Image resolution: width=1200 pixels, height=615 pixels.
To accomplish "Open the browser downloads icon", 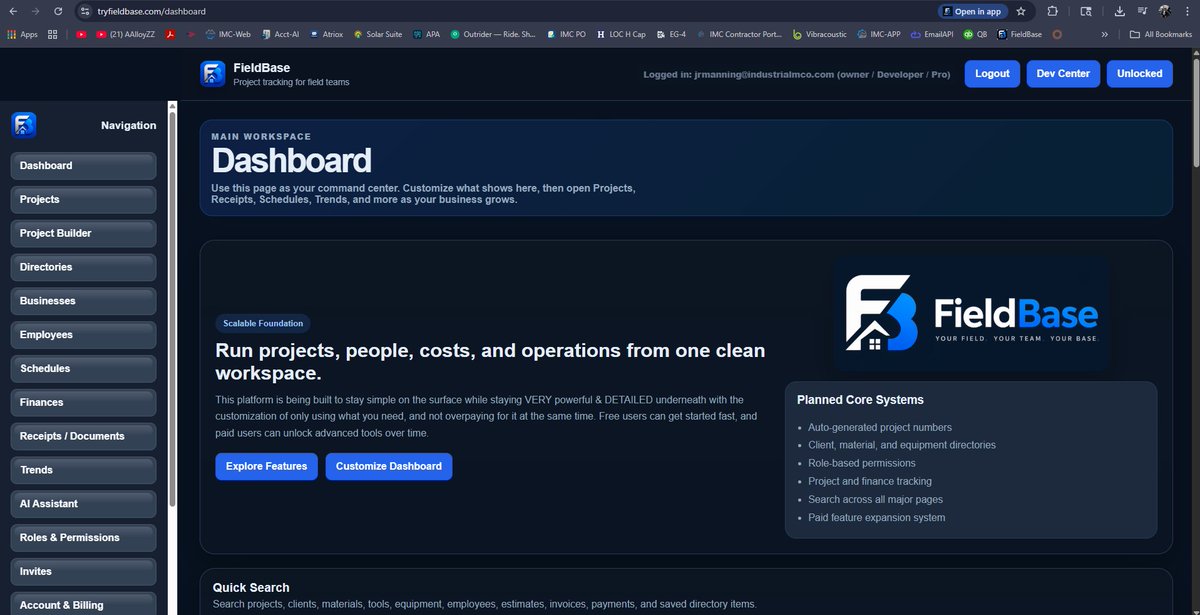I will point(1119,11).
